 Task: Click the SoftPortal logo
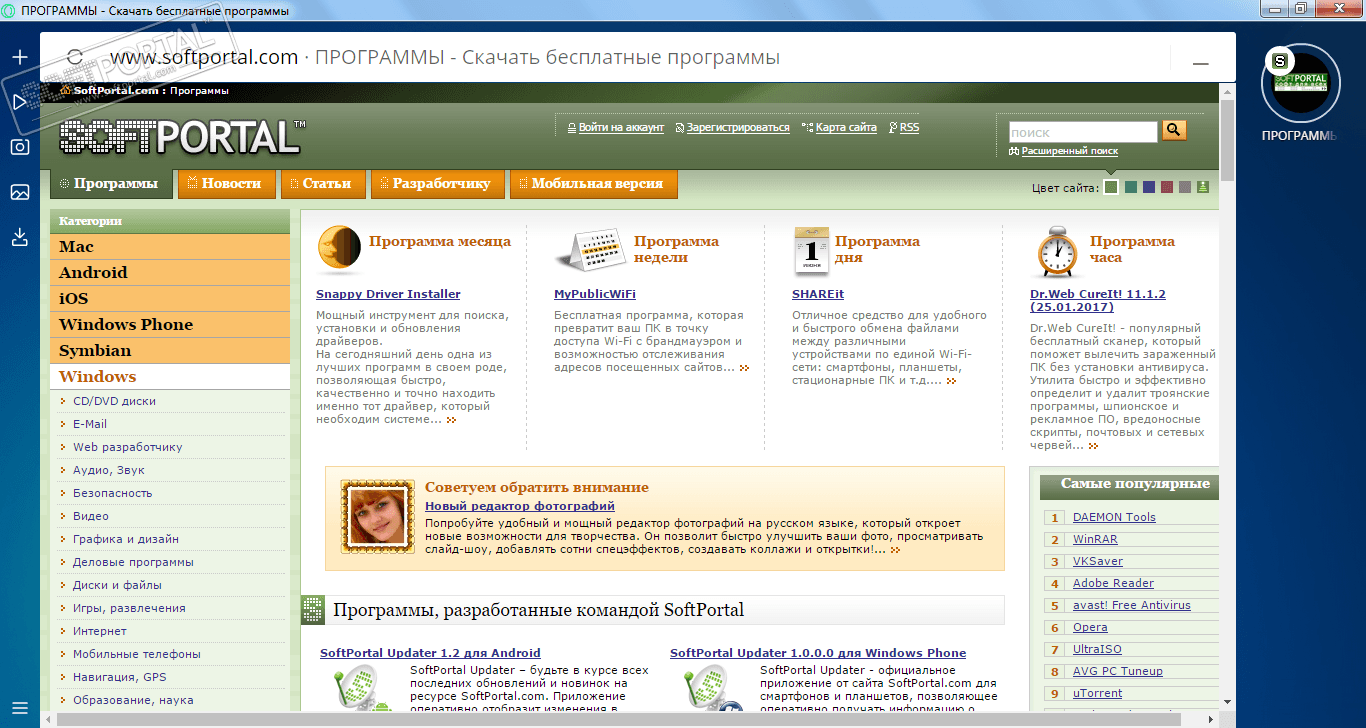coord(182,137)
